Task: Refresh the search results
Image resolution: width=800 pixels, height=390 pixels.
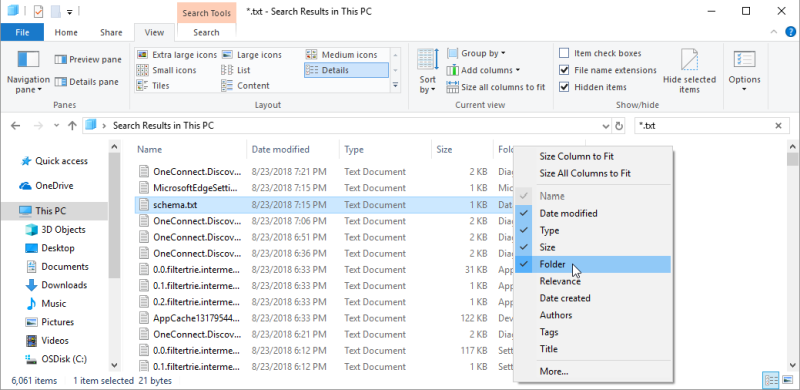Action: tap(619, 126)
